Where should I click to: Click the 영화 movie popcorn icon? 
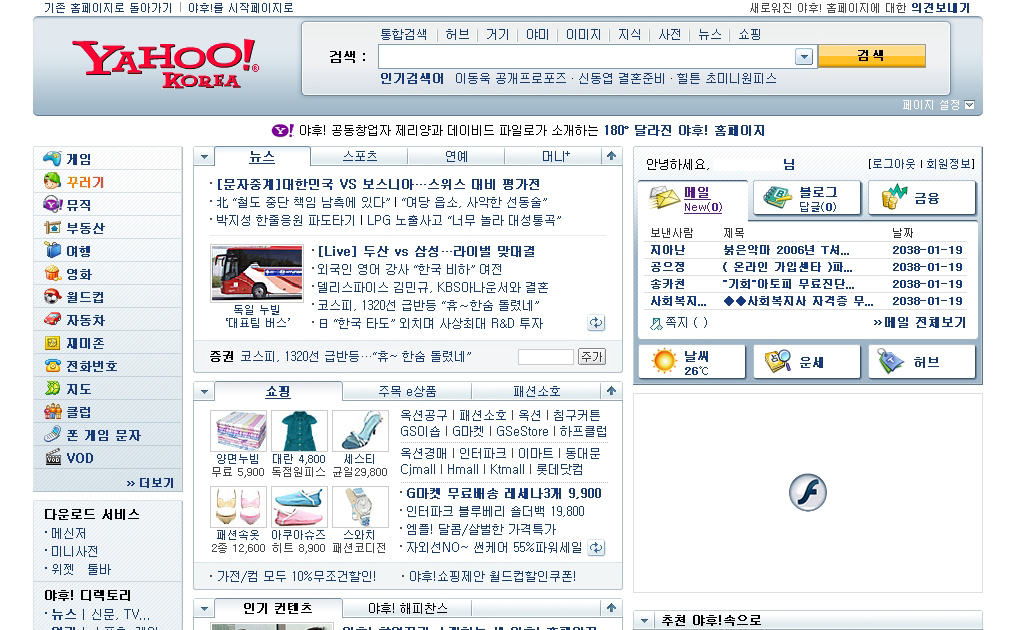(x=52, y=274)
